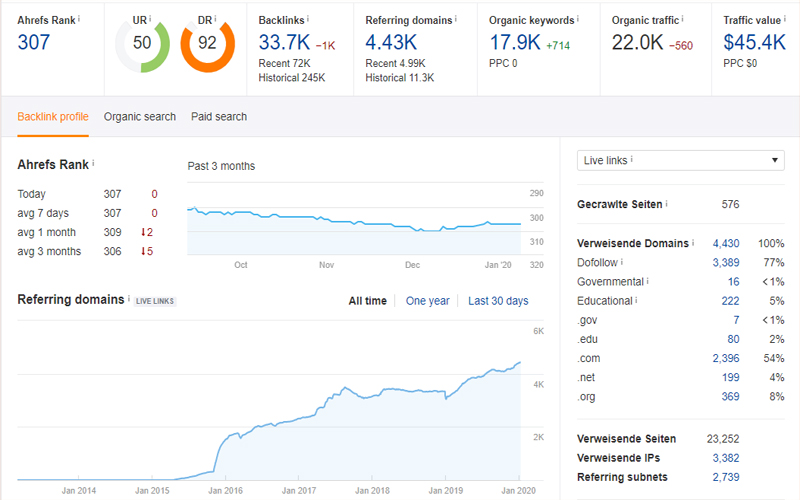The image size is (800, 500).
Task: Open Dofollow domains count 3,389
Action: click(726, 263)
